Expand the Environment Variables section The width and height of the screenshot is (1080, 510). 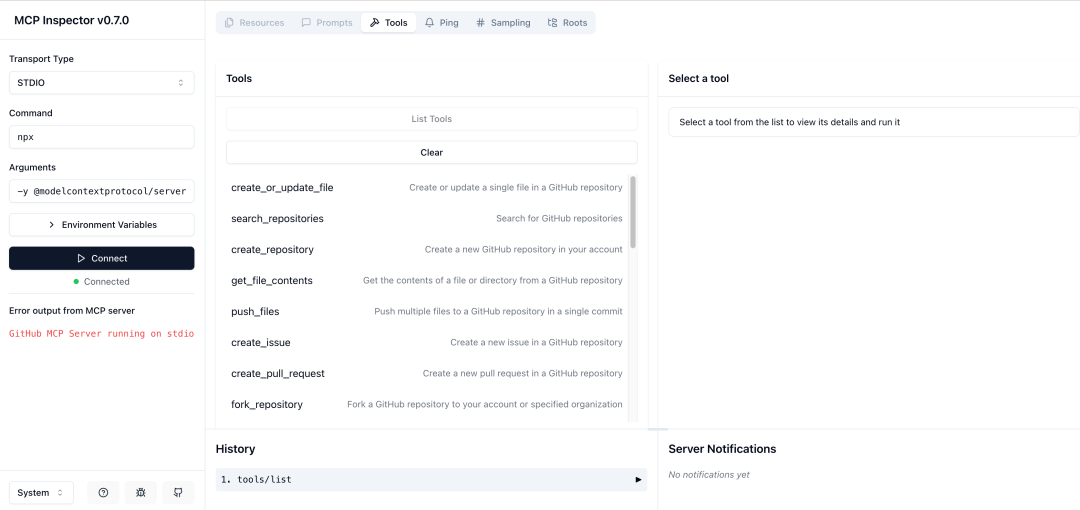click(101, 225)
